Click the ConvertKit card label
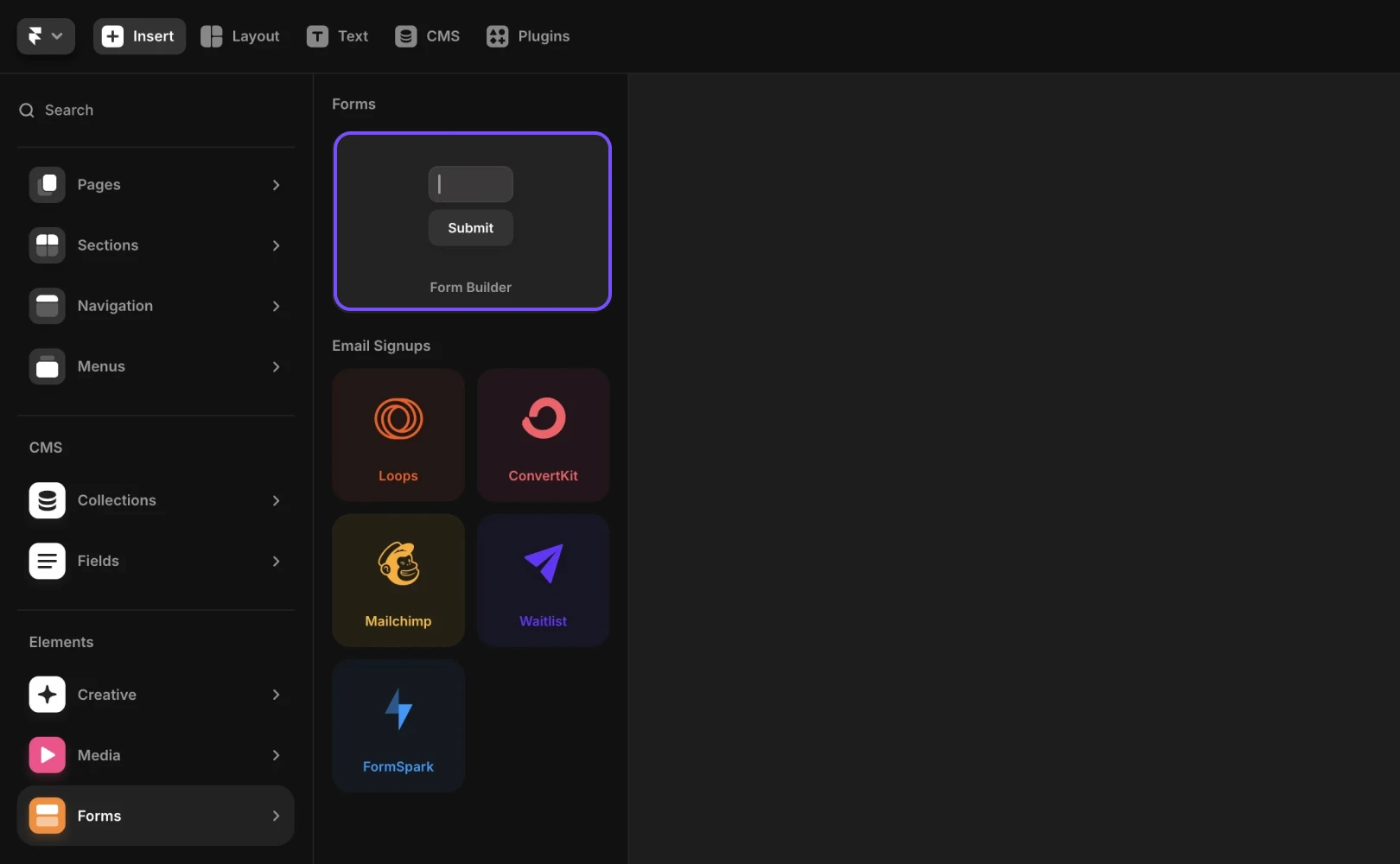1400x864 pixels. click(544, 476)
